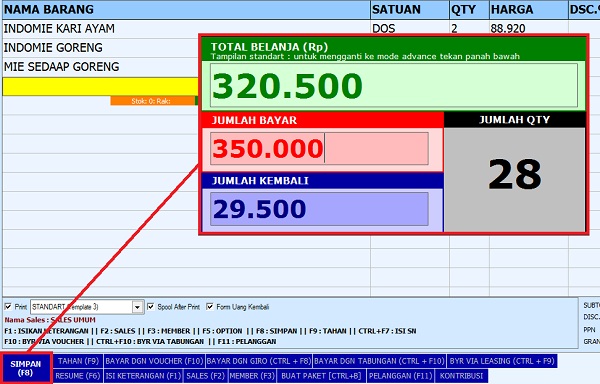Click the Jumlah Bayar input field
This screenshot has width=600, height=384.
319,148
